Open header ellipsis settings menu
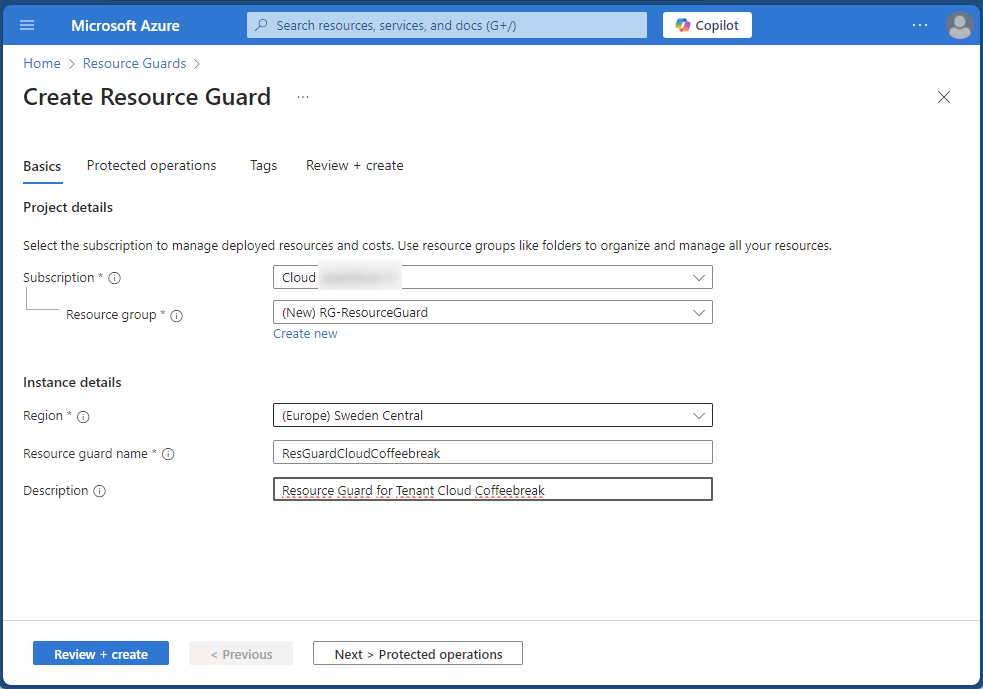This screenshot has width=983, height=689. [x=920, y=25]
